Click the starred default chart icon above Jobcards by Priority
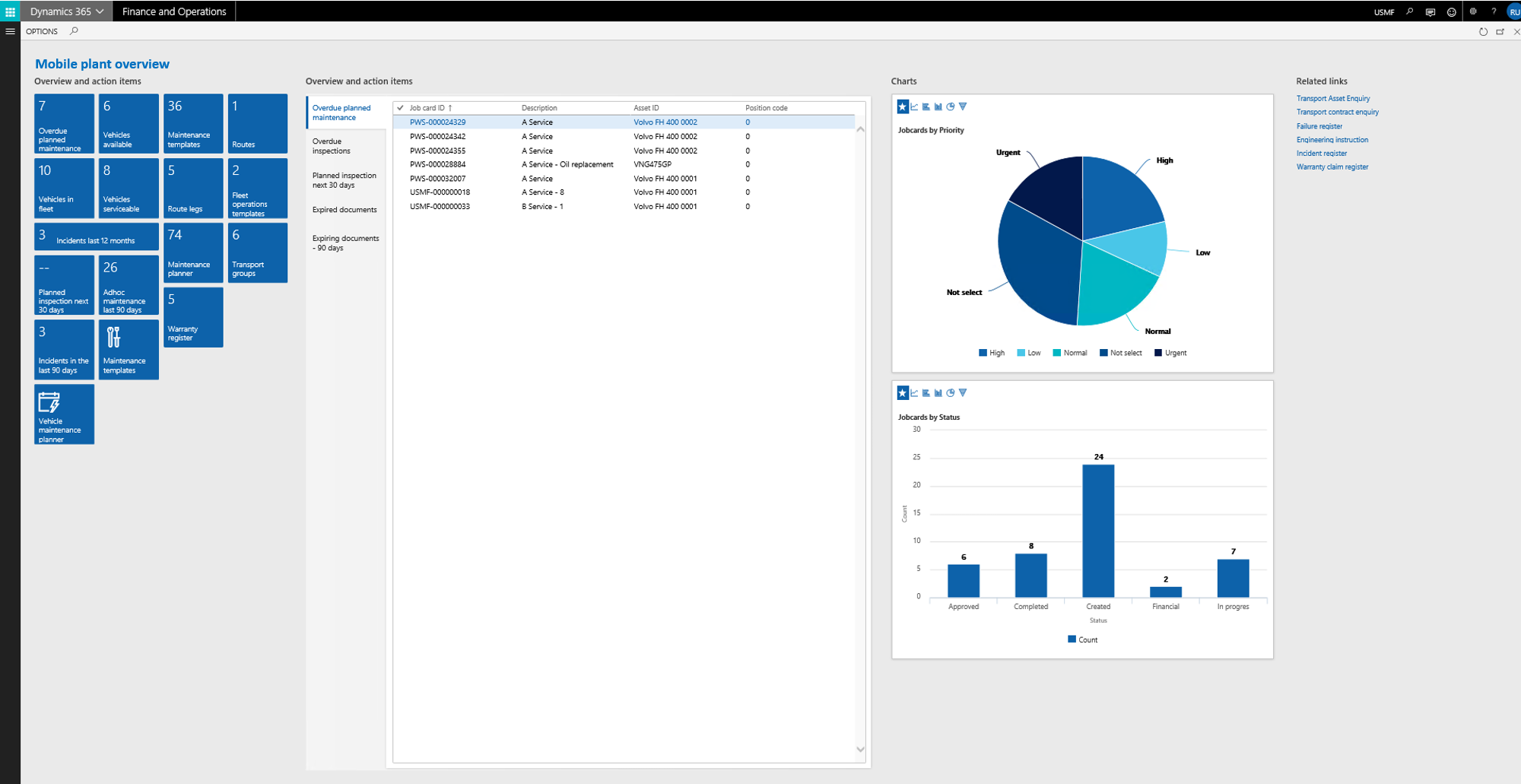 coord(903,107)
